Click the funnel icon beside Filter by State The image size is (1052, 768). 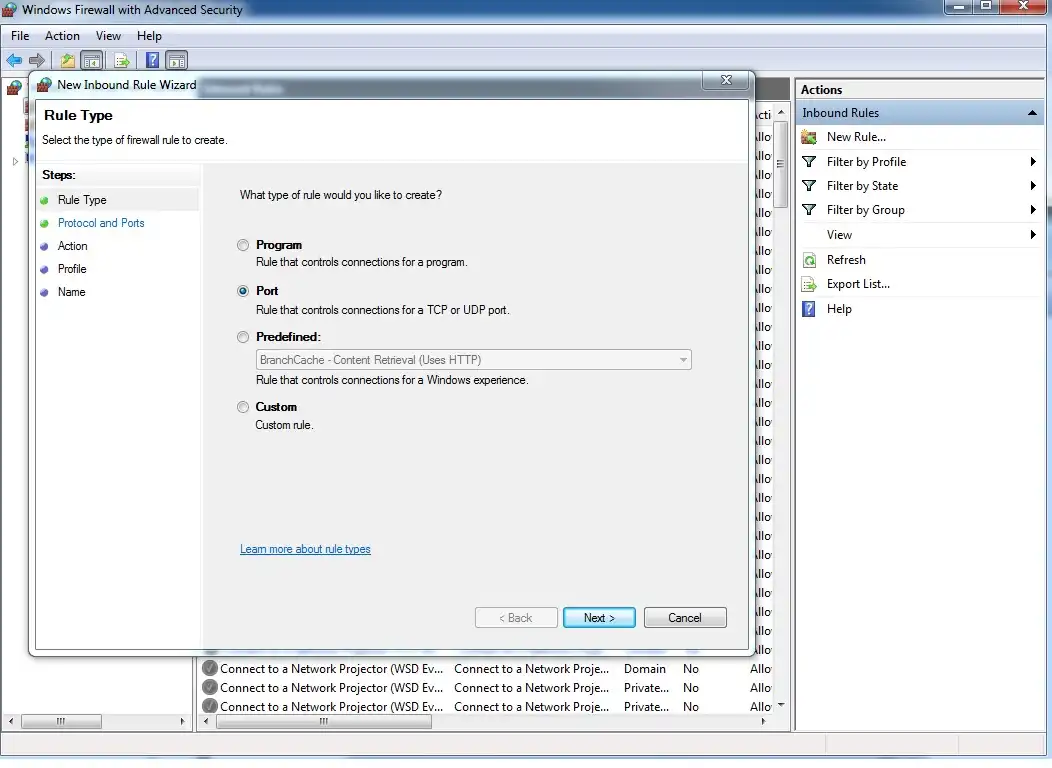809,186
